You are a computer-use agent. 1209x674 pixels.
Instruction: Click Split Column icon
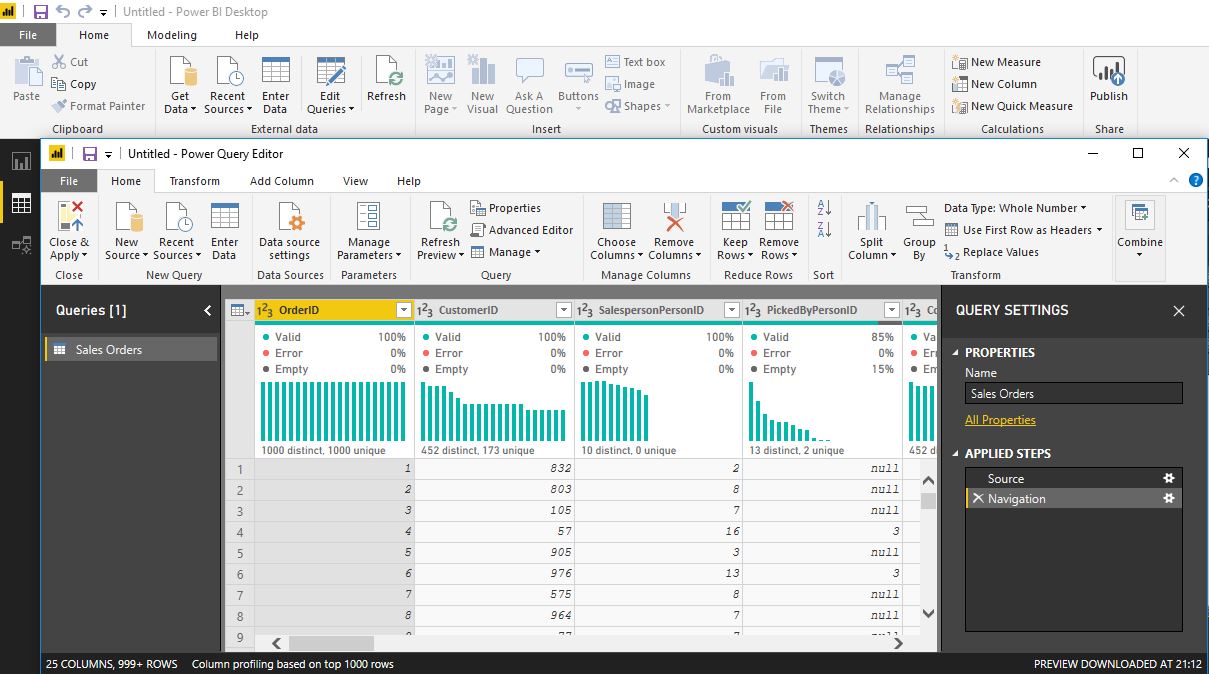coord(871,218)
